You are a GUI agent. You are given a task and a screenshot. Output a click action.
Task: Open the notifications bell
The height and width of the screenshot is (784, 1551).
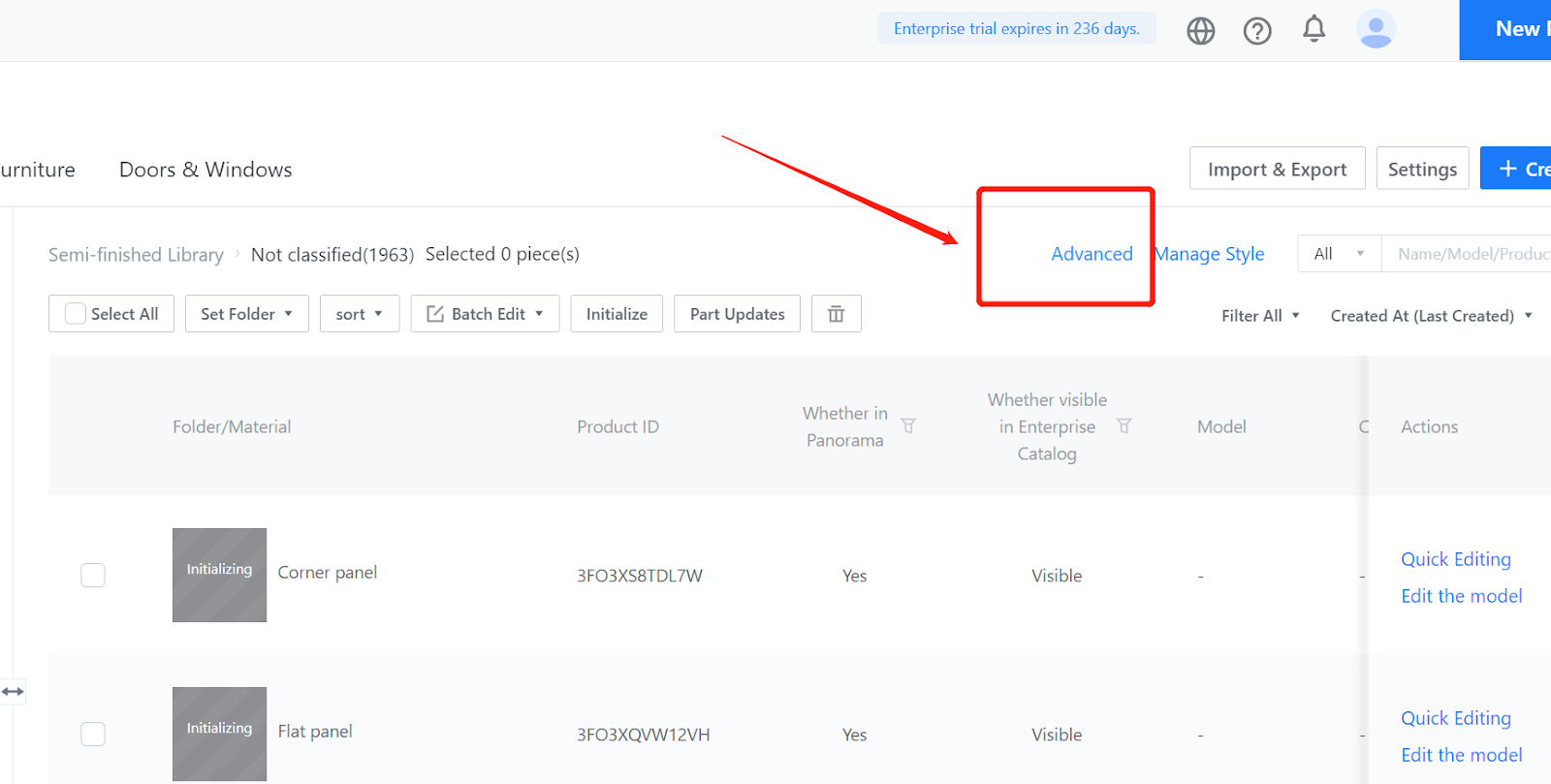pos(1314,29)
